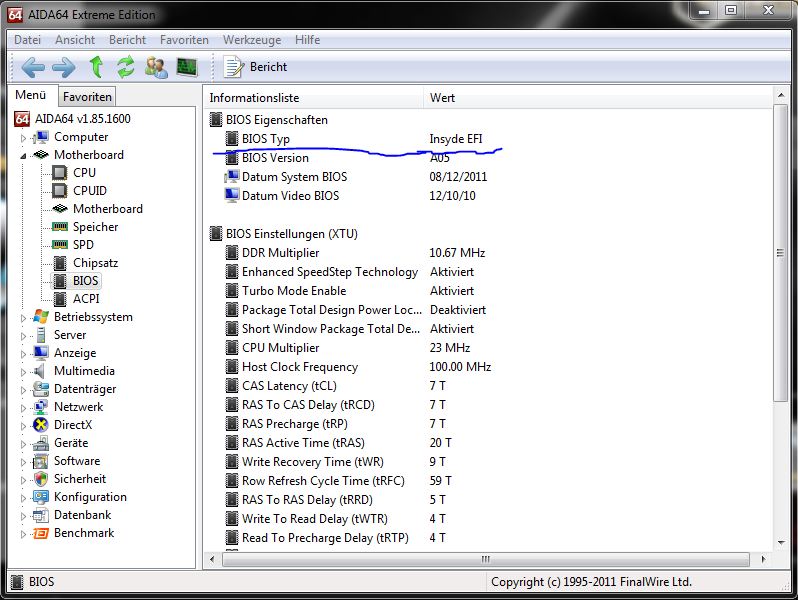Click the horizontal scrollbar thumb

tap(486, 559)
